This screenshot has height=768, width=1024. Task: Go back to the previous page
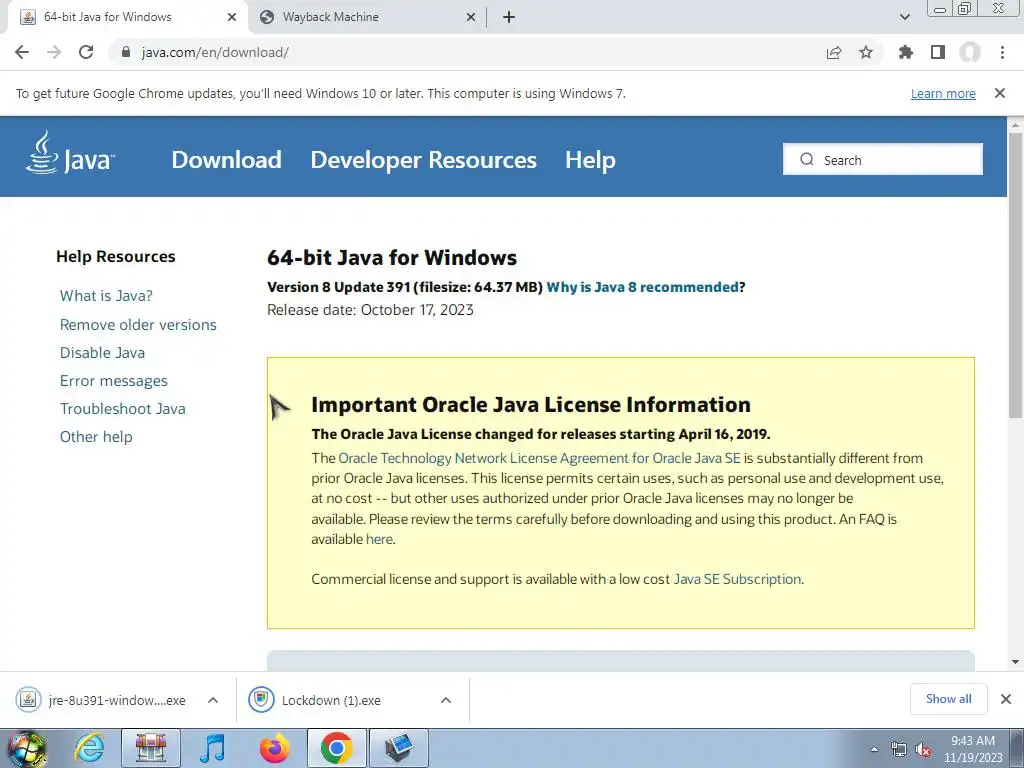click(22, 52)
